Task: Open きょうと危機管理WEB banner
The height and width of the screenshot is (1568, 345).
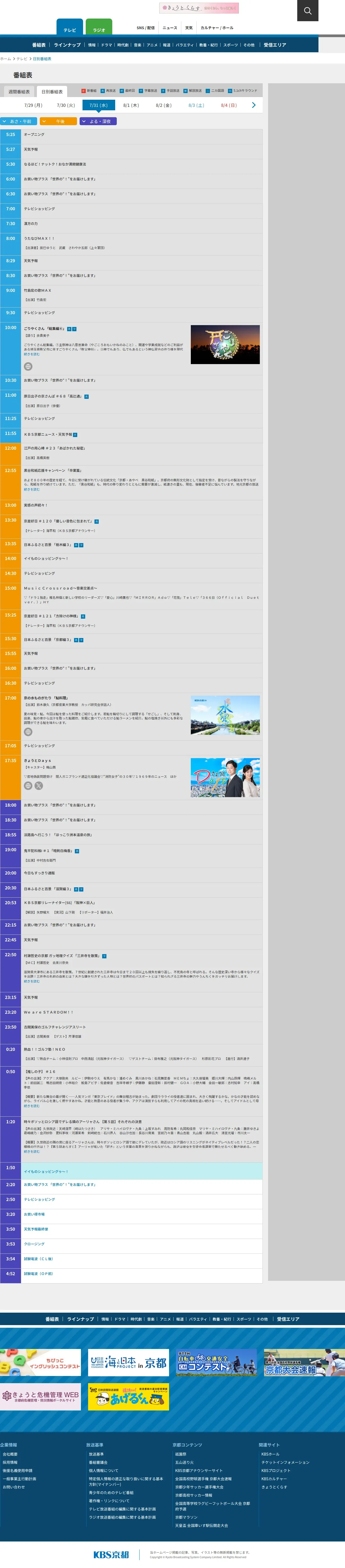Action: tap(40, 1397)
